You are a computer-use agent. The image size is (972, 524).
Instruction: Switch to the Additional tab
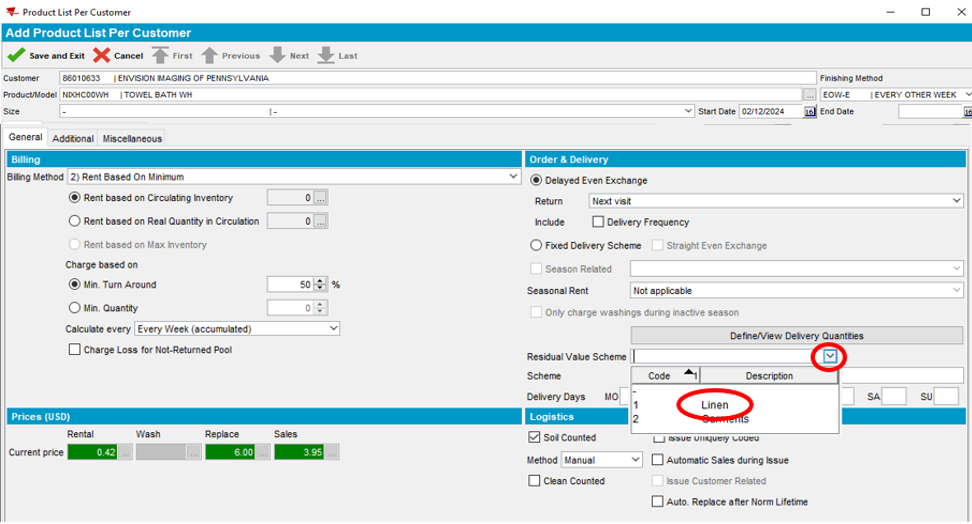(73, 139)
